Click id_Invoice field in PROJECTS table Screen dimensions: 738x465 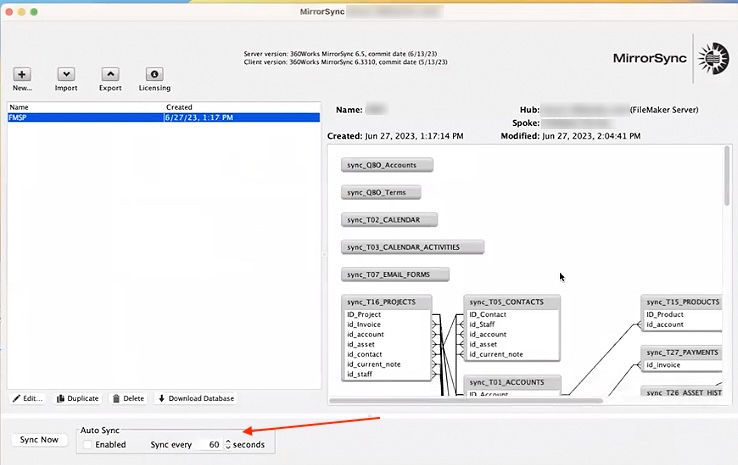pos(364,324)
